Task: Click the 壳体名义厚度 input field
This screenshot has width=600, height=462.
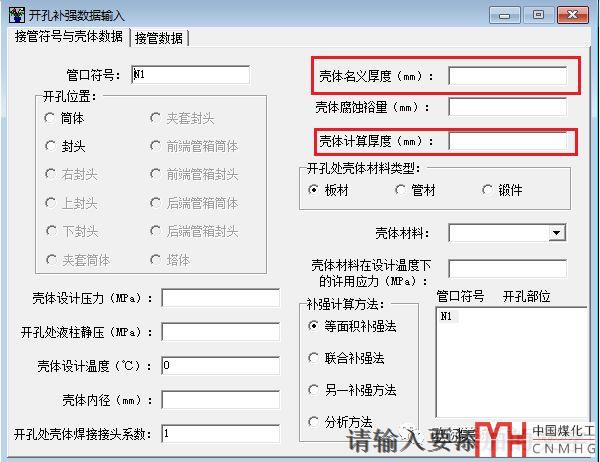Action: pos(507,75)
